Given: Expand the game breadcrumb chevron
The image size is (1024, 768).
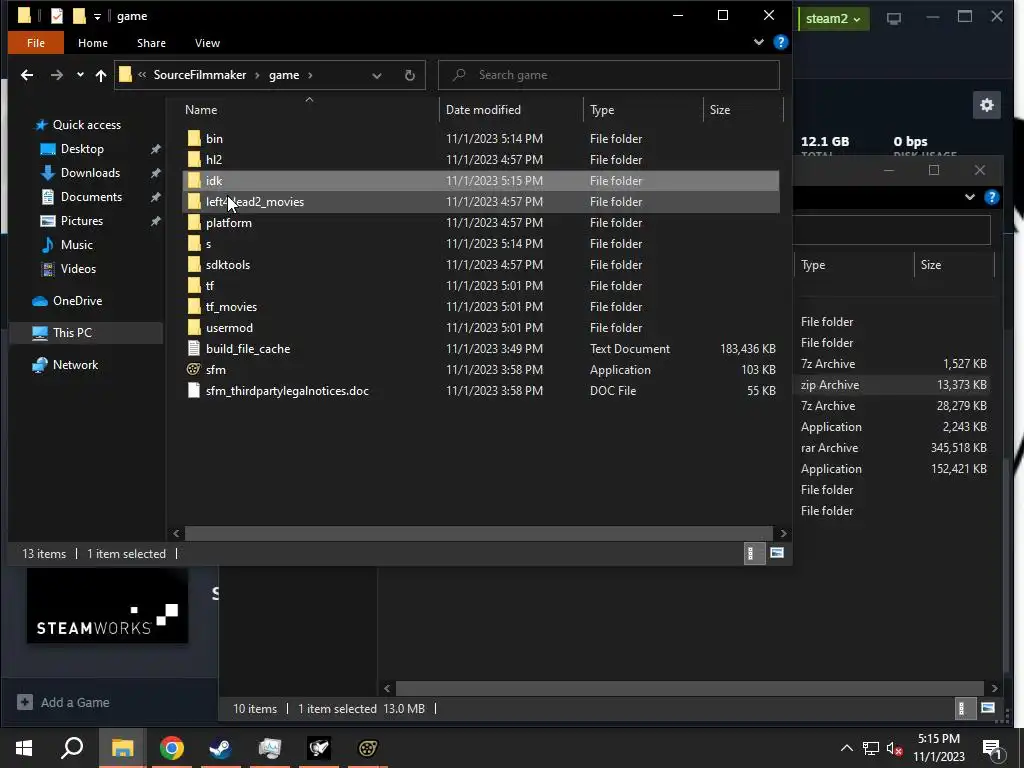Looking at the screenshot, I should [x=310, y=75].
